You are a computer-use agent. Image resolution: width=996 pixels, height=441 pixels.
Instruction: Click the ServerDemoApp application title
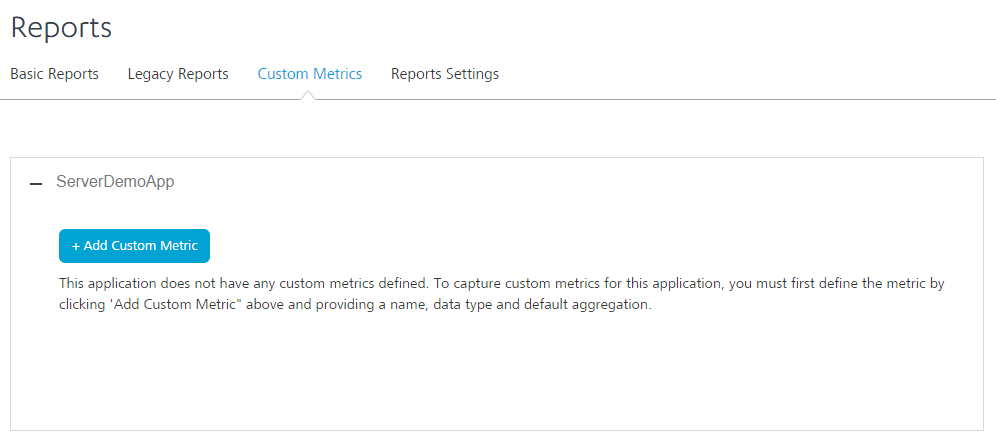point(115,183)
